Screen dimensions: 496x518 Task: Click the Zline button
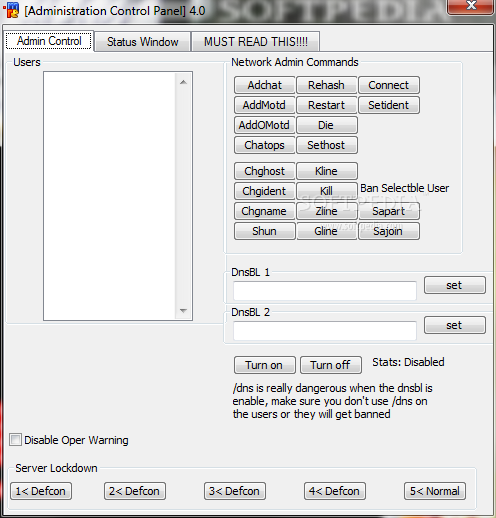pyautogui.click(x=326, y=211)
